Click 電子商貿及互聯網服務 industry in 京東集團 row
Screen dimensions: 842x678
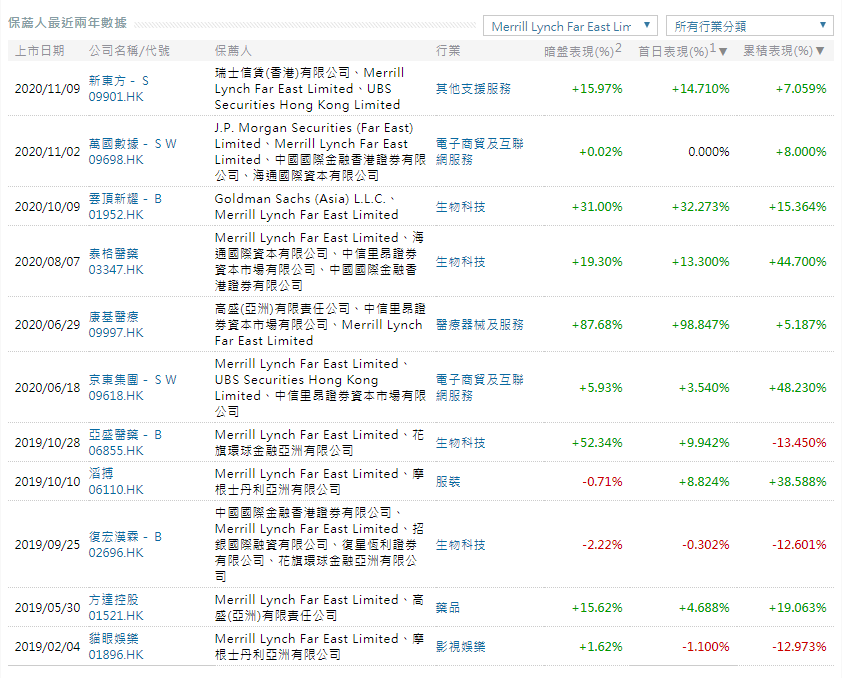480,387
